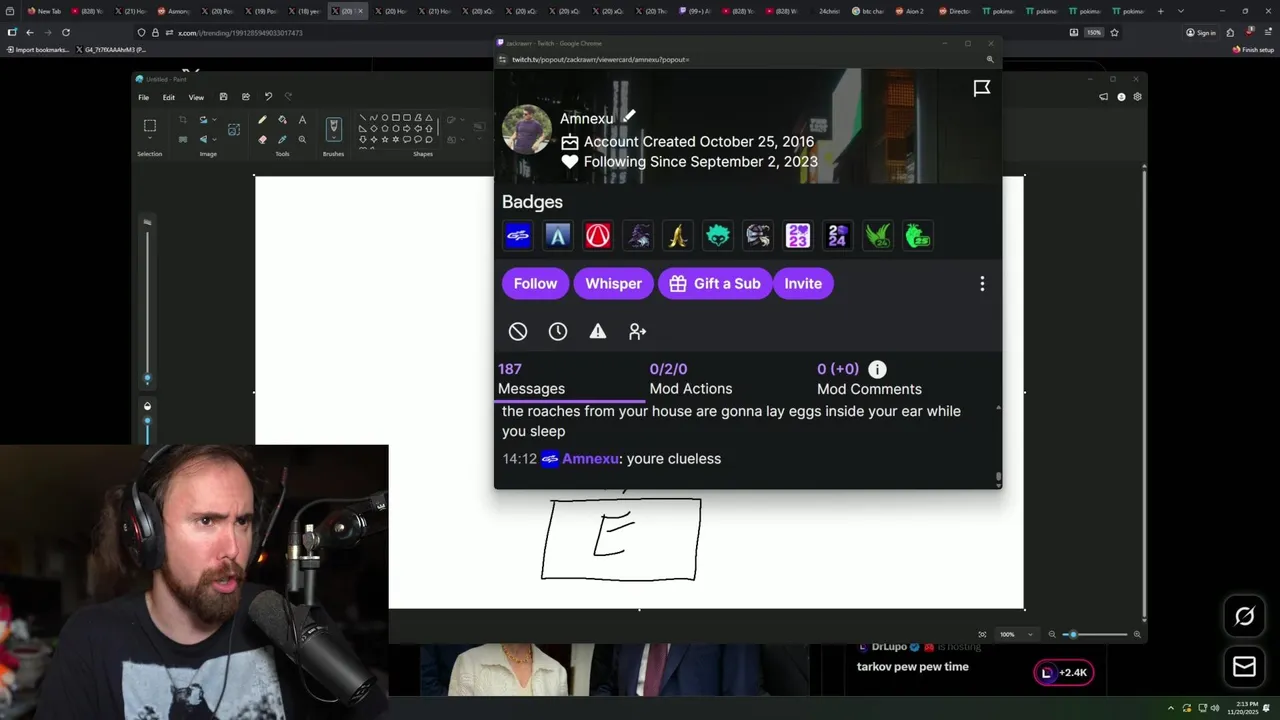Bookmark this page with star icon
Image resolution: width=1280 pixels, height=720 pixels.
pos(1114,32)
